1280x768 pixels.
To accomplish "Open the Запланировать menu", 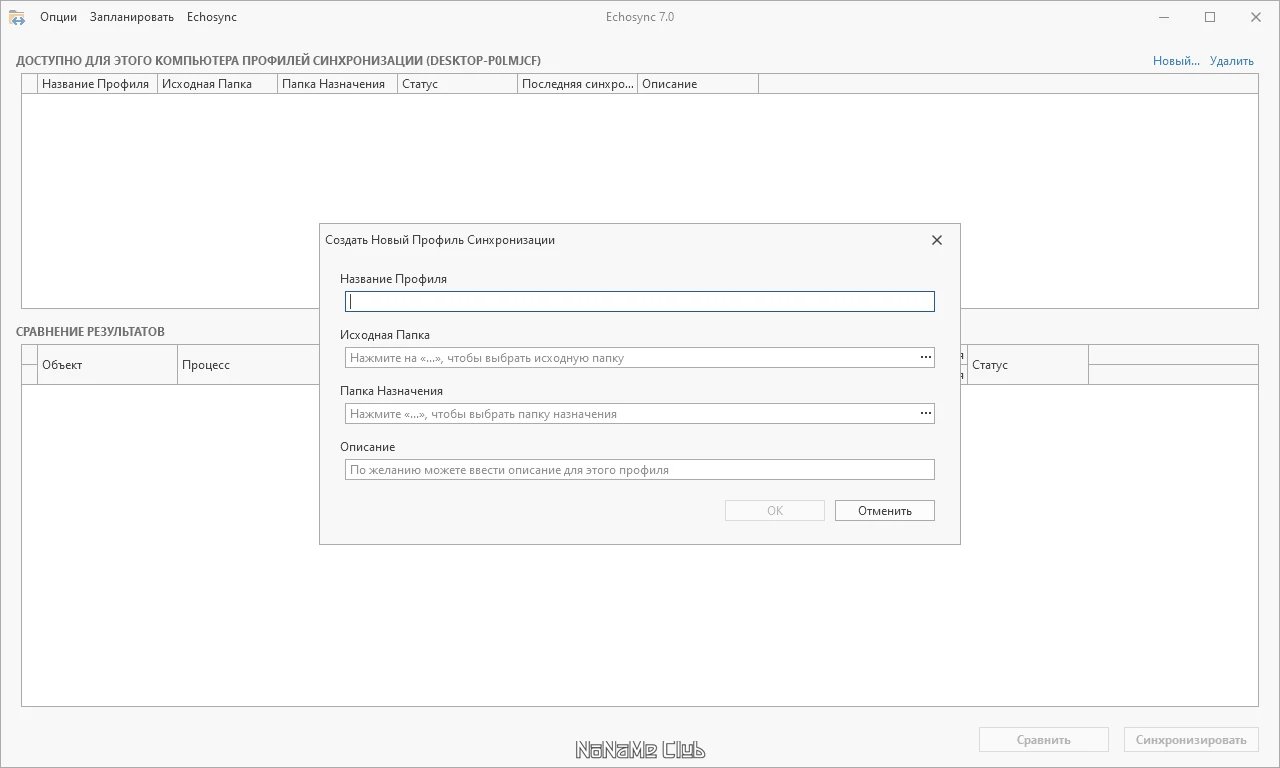I will click(131, 17).
